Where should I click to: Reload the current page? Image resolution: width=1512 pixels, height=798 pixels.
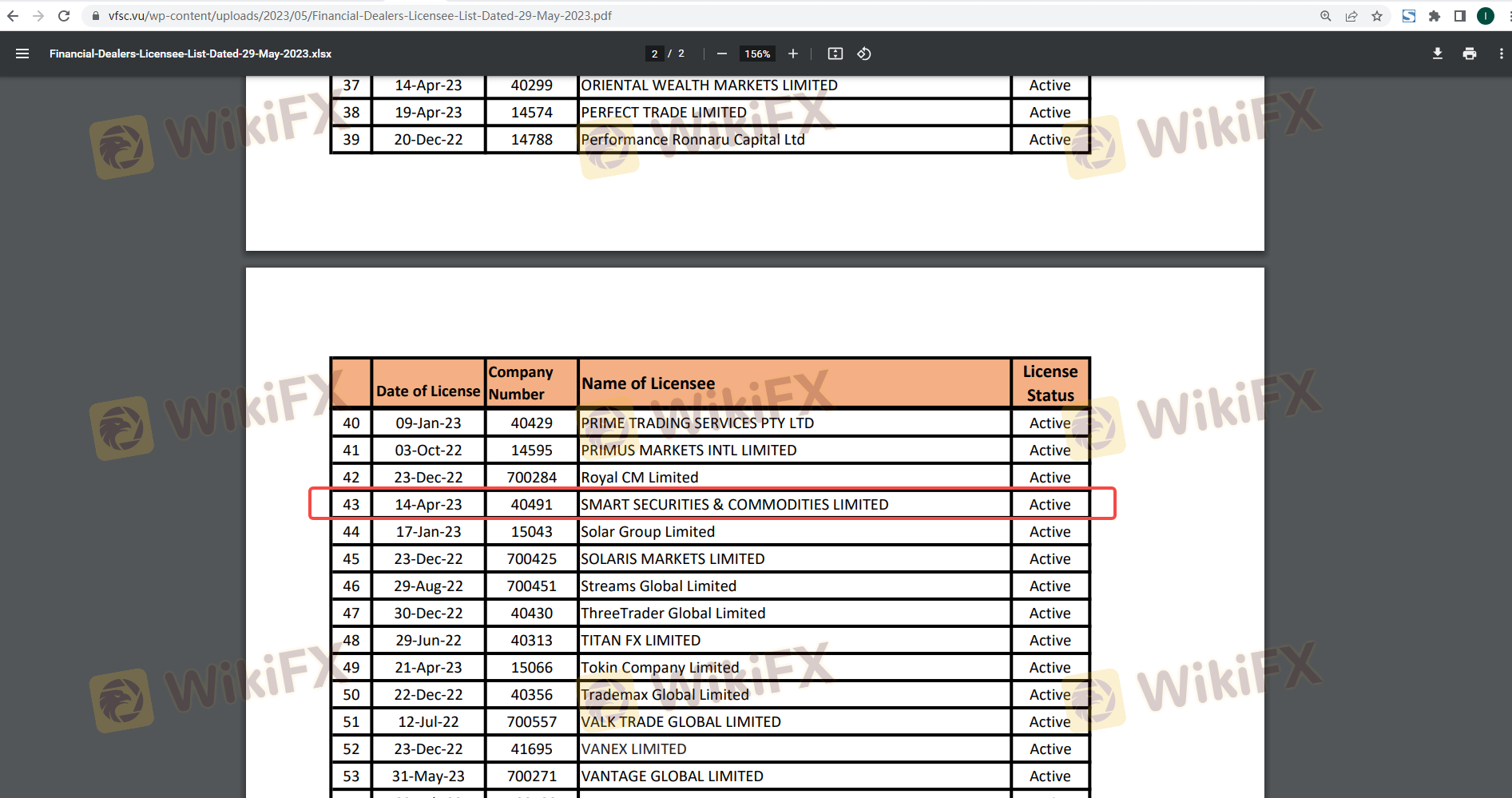pyautogui.click(x=64, y=16)
